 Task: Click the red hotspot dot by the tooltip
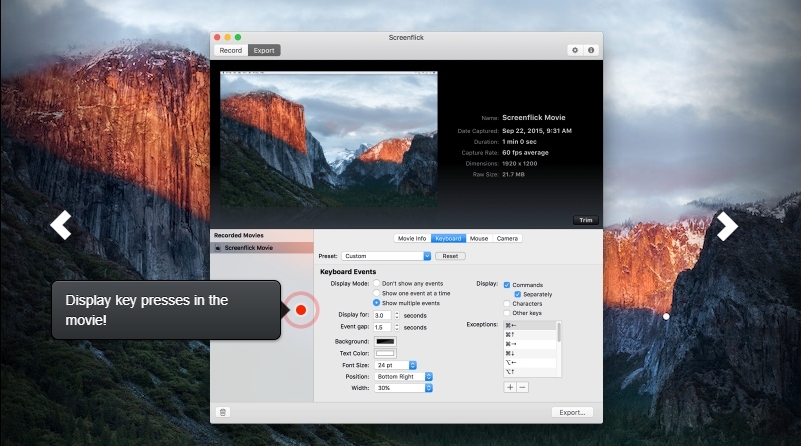pyautogui.click(x=301, y=310)
